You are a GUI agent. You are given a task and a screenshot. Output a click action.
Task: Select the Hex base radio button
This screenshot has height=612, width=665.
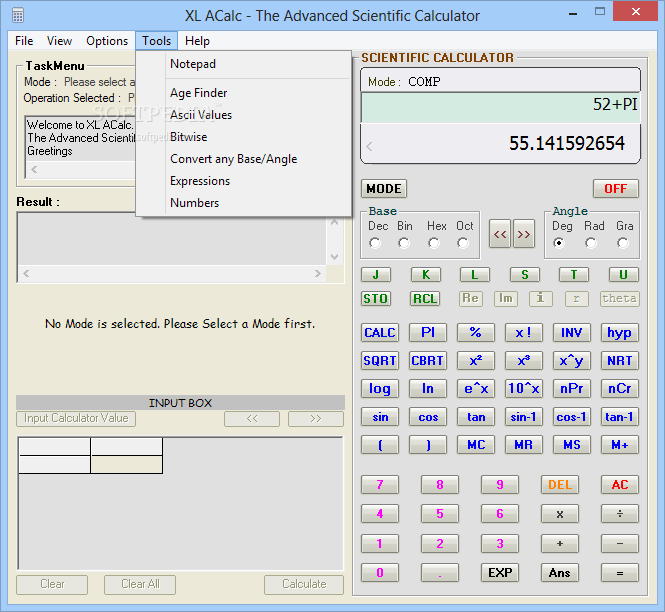(434, 243)
